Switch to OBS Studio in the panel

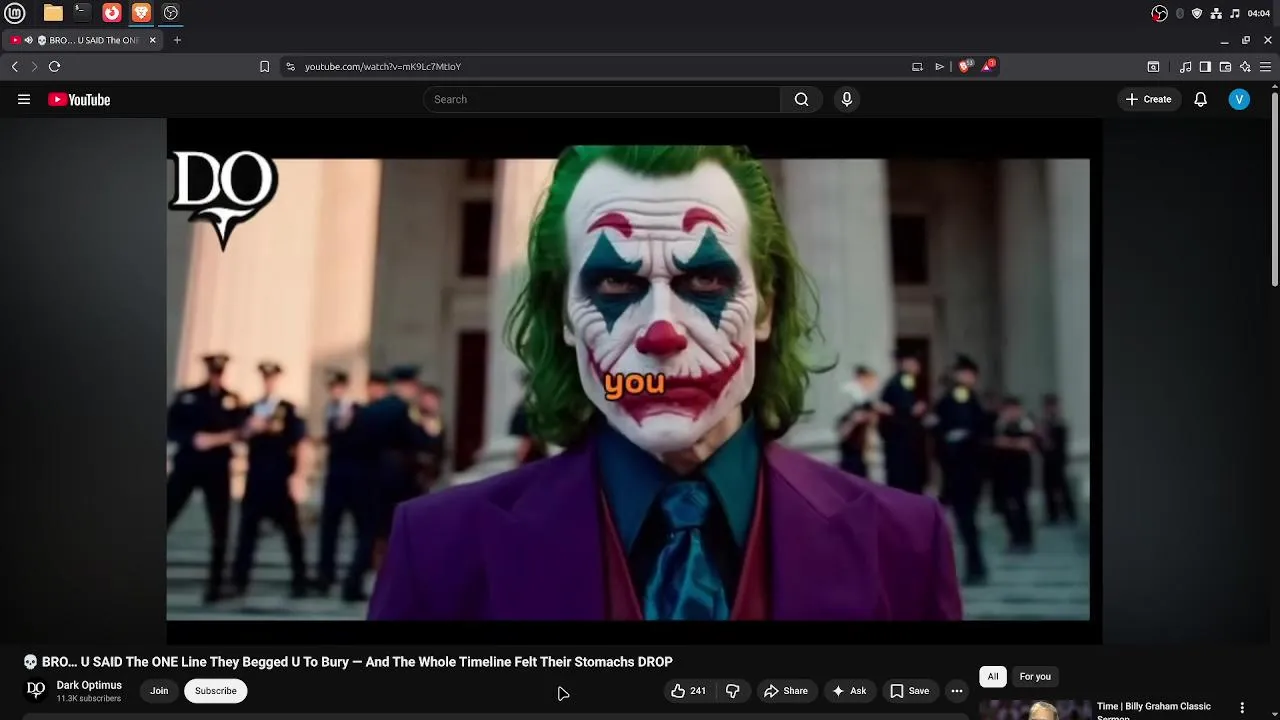(x=171, y=13)
